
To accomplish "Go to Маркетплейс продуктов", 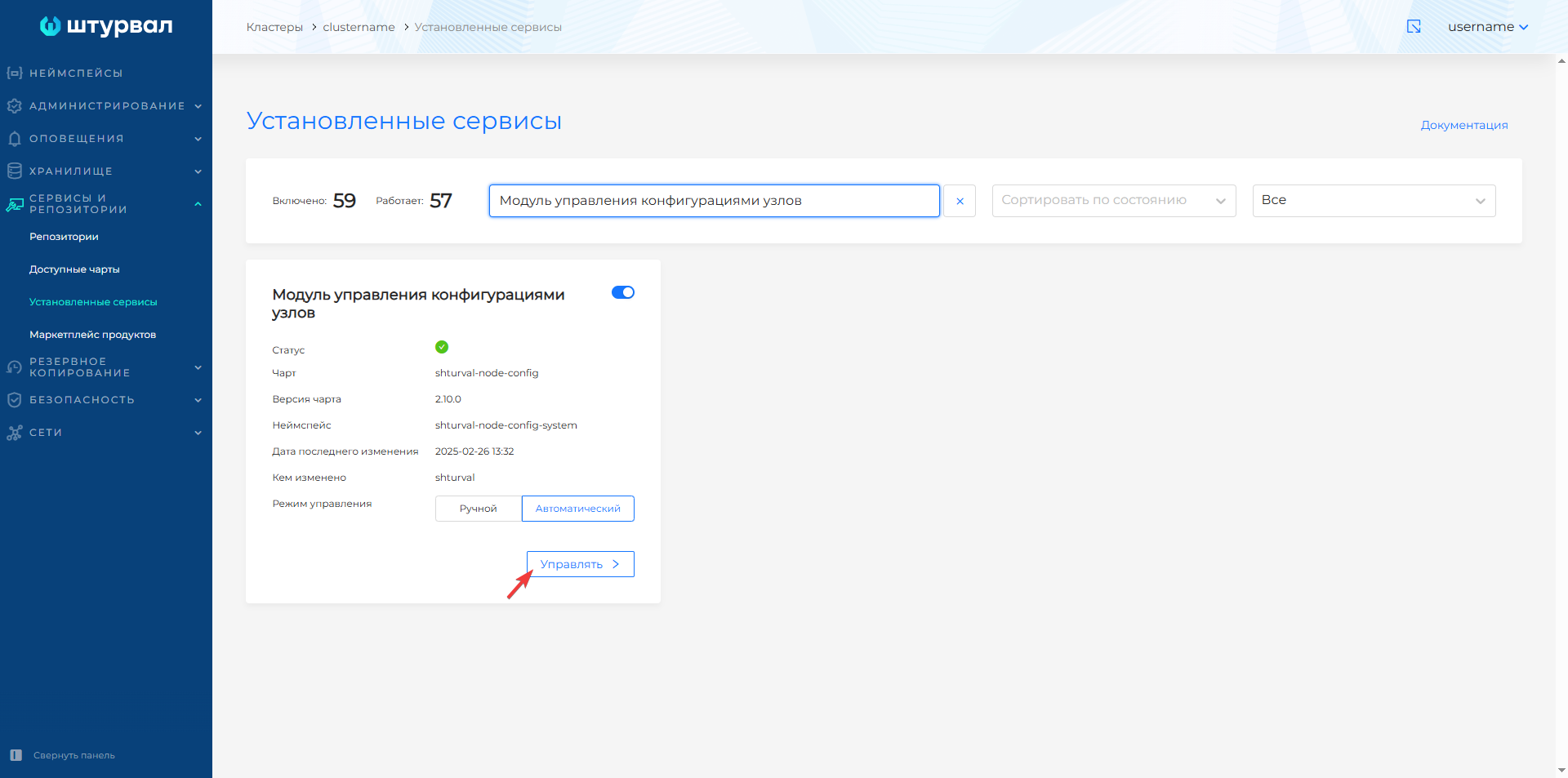I will click(92, 335).
